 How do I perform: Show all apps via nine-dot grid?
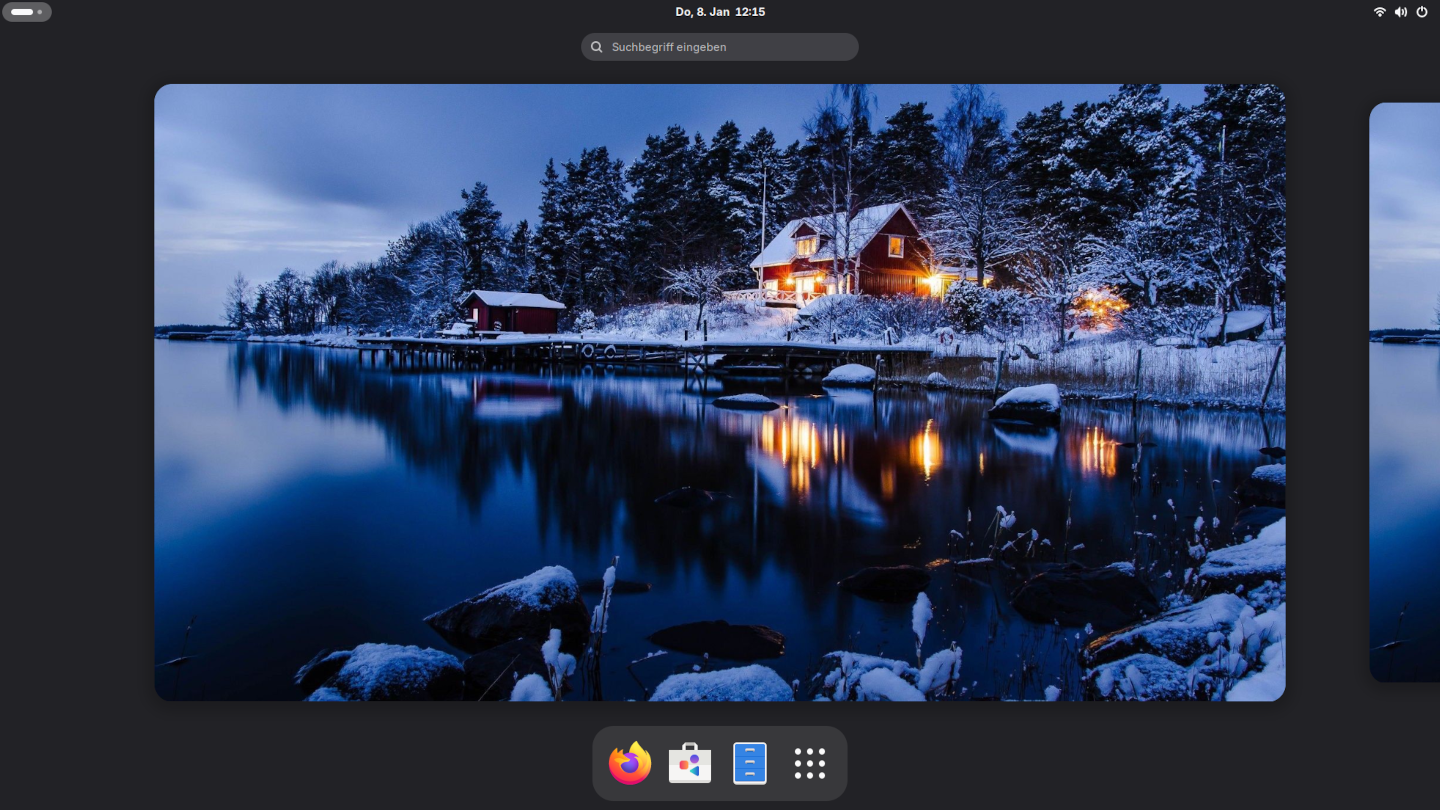(810, 763)
